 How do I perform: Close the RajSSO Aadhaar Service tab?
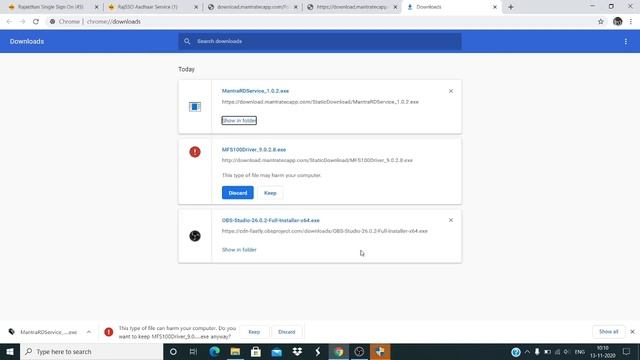196,7
